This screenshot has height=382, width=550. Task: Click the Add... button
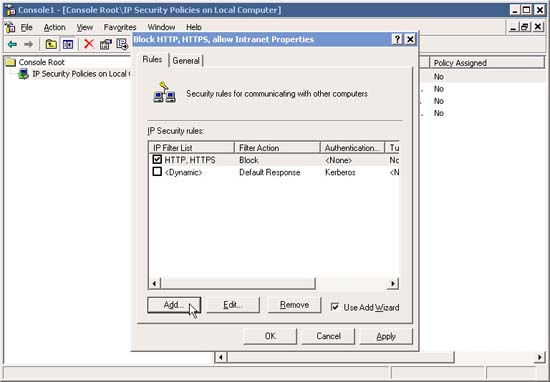click(174, 305)
